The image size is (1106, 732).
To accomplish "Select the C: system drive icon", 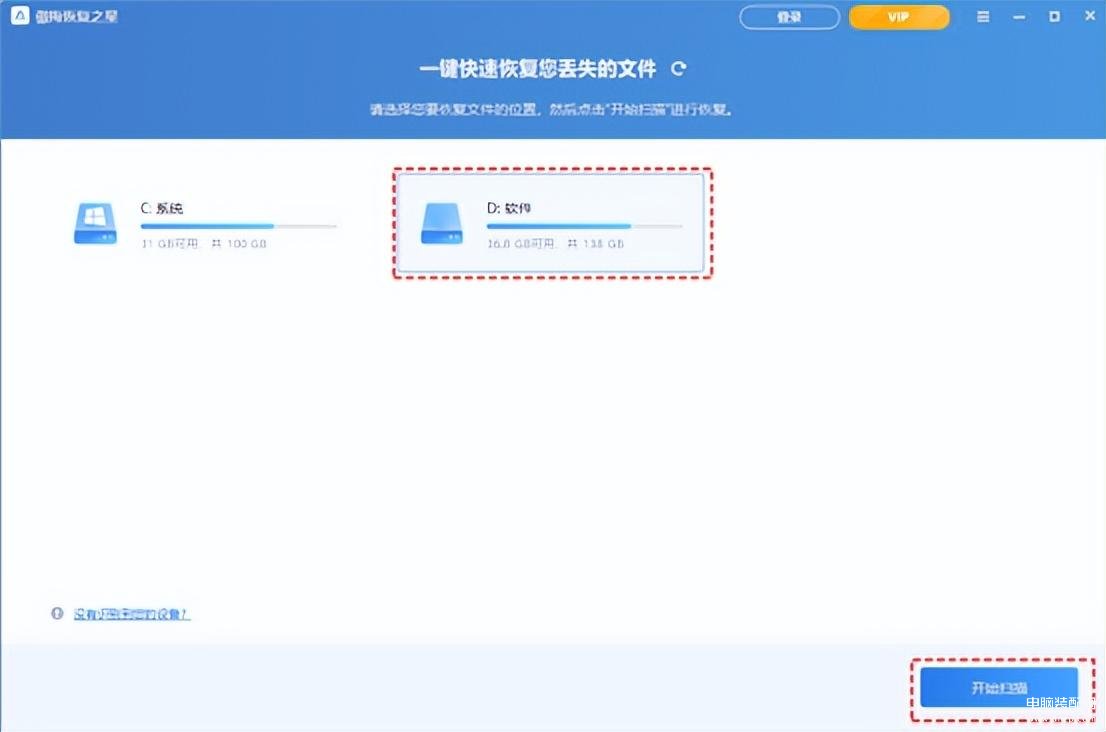I will tap(95, 224).
